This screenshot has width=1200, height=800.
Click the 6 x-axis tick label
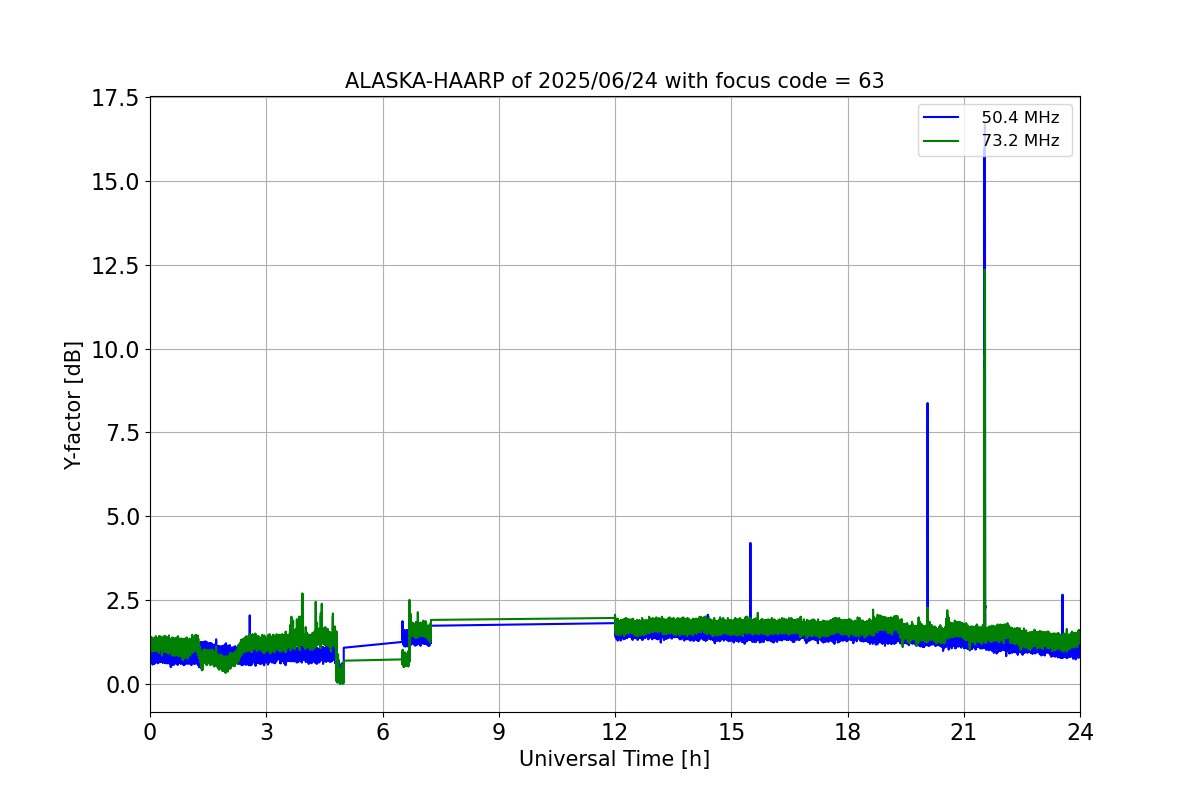point(383,732)
